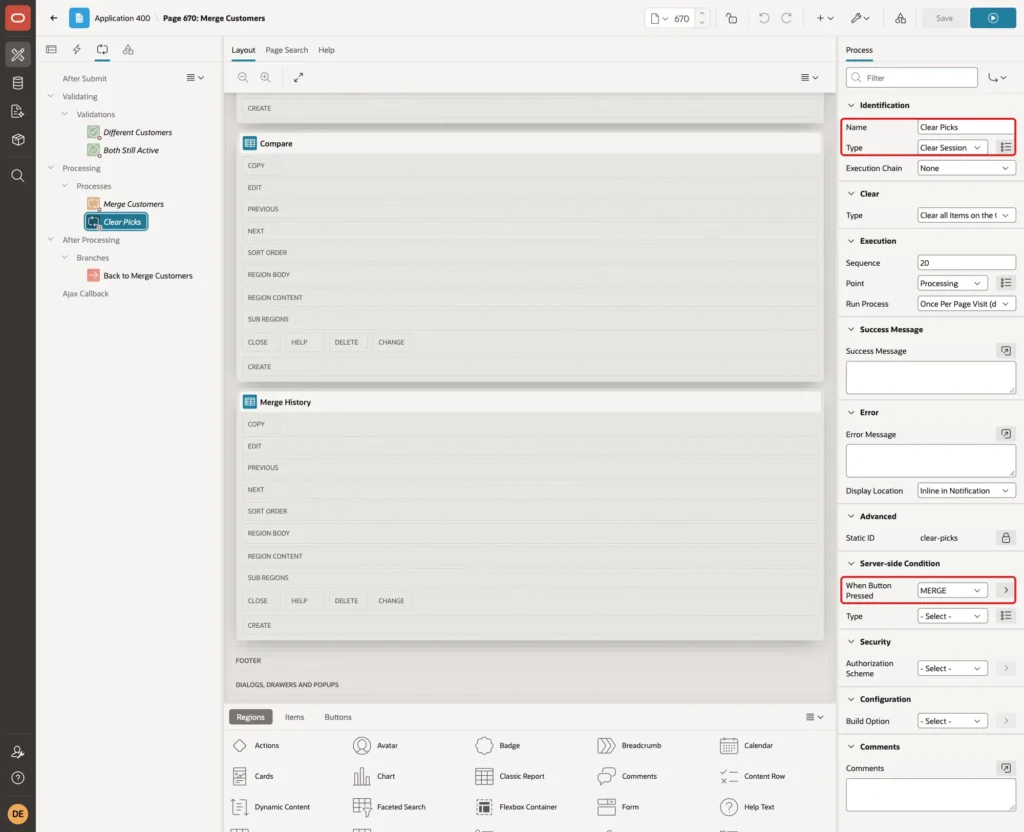Go to MERGE button arrow

click(1006, 590)
